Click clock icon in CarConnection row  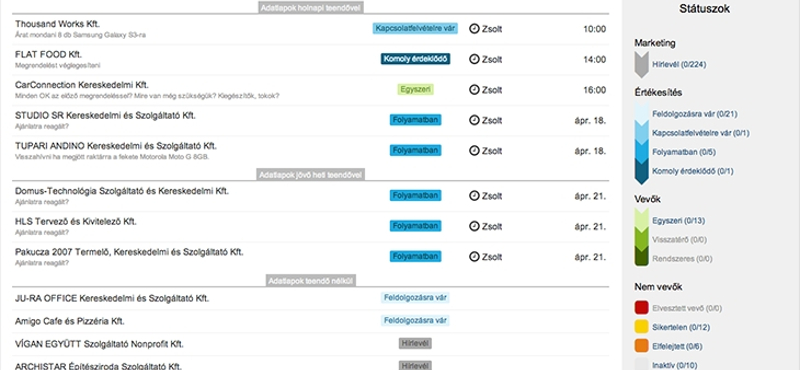(x=474, y=90)
